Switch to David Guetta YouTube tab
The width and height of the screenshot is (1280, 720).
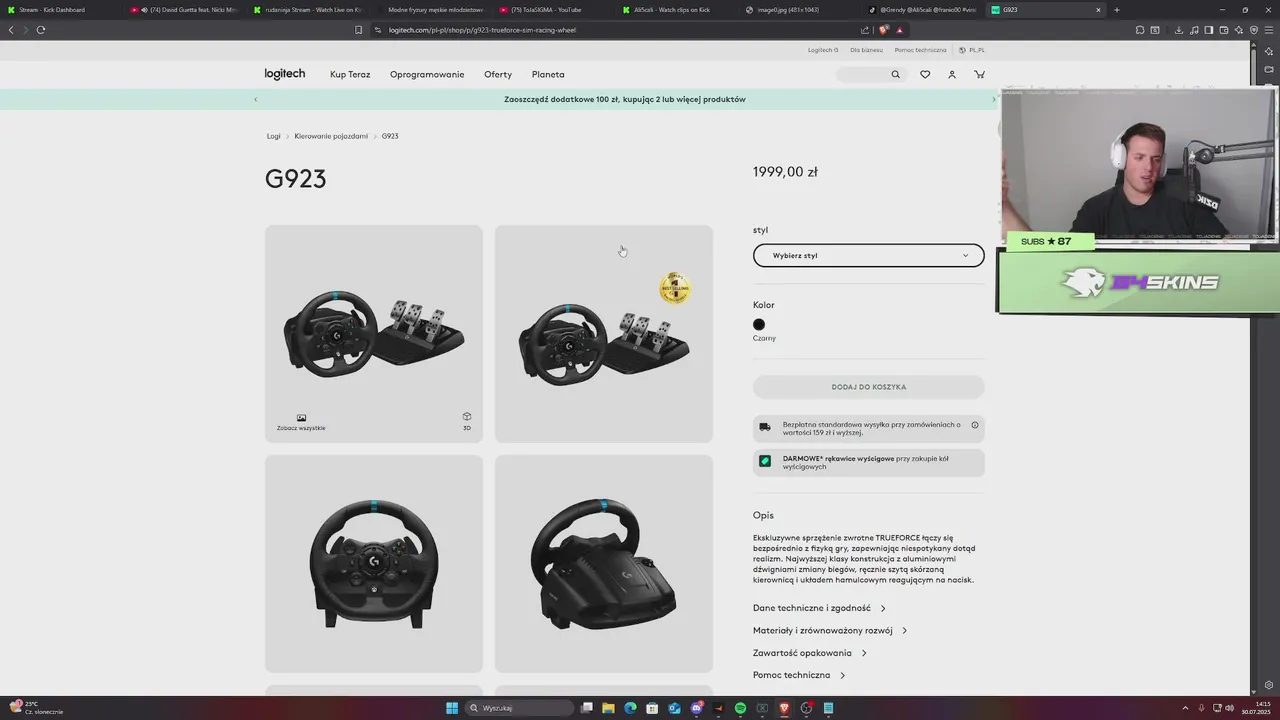pyautogui.click(x=183, y=10)
